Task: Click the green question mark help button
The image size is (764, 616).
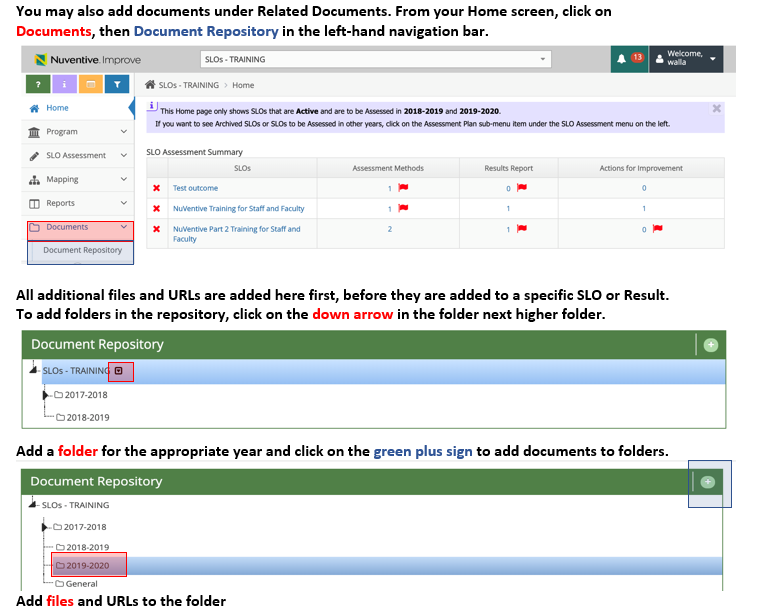Action: click(x=38, y=85)
